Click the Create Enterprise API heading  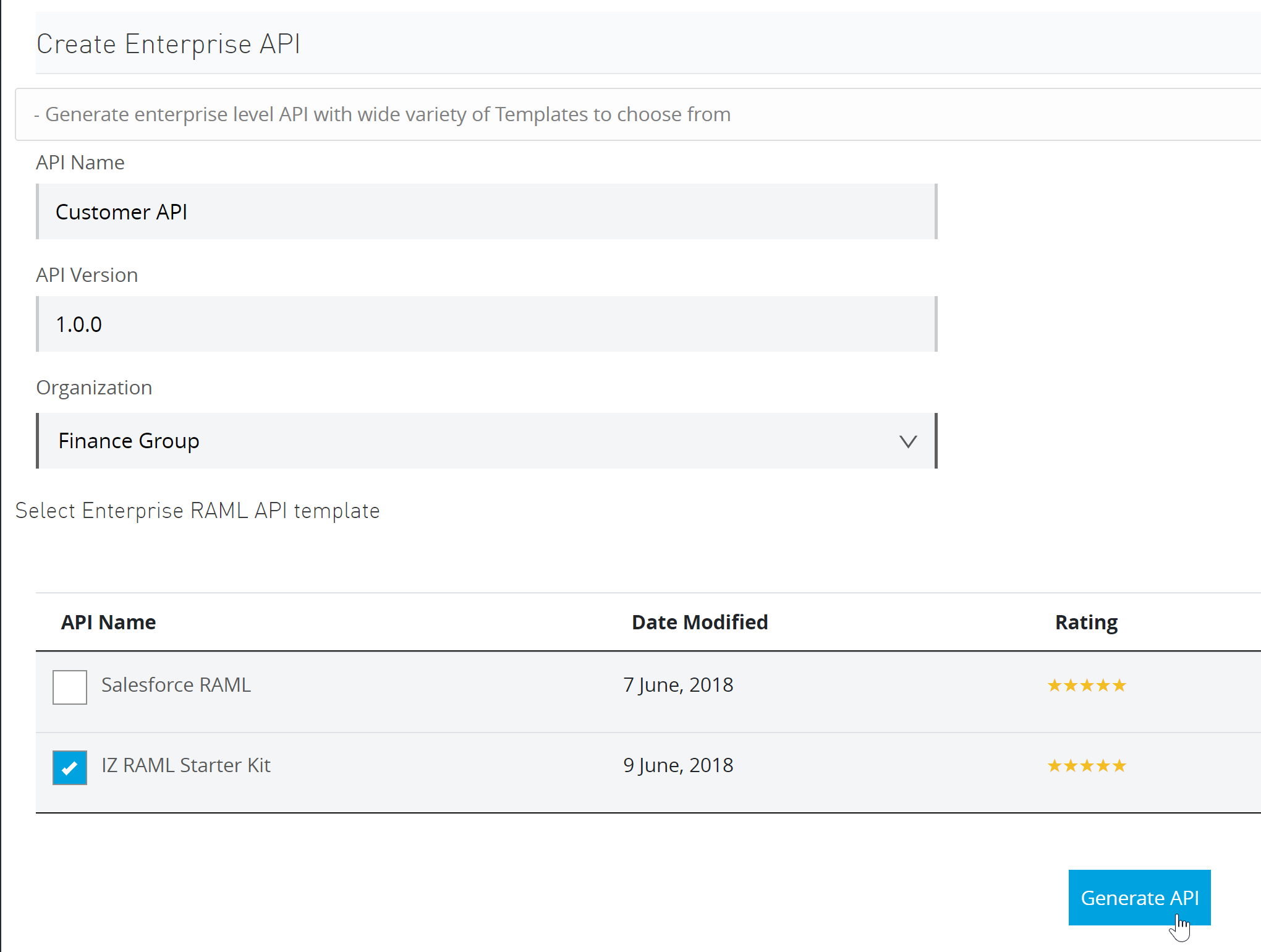point(168,44)
